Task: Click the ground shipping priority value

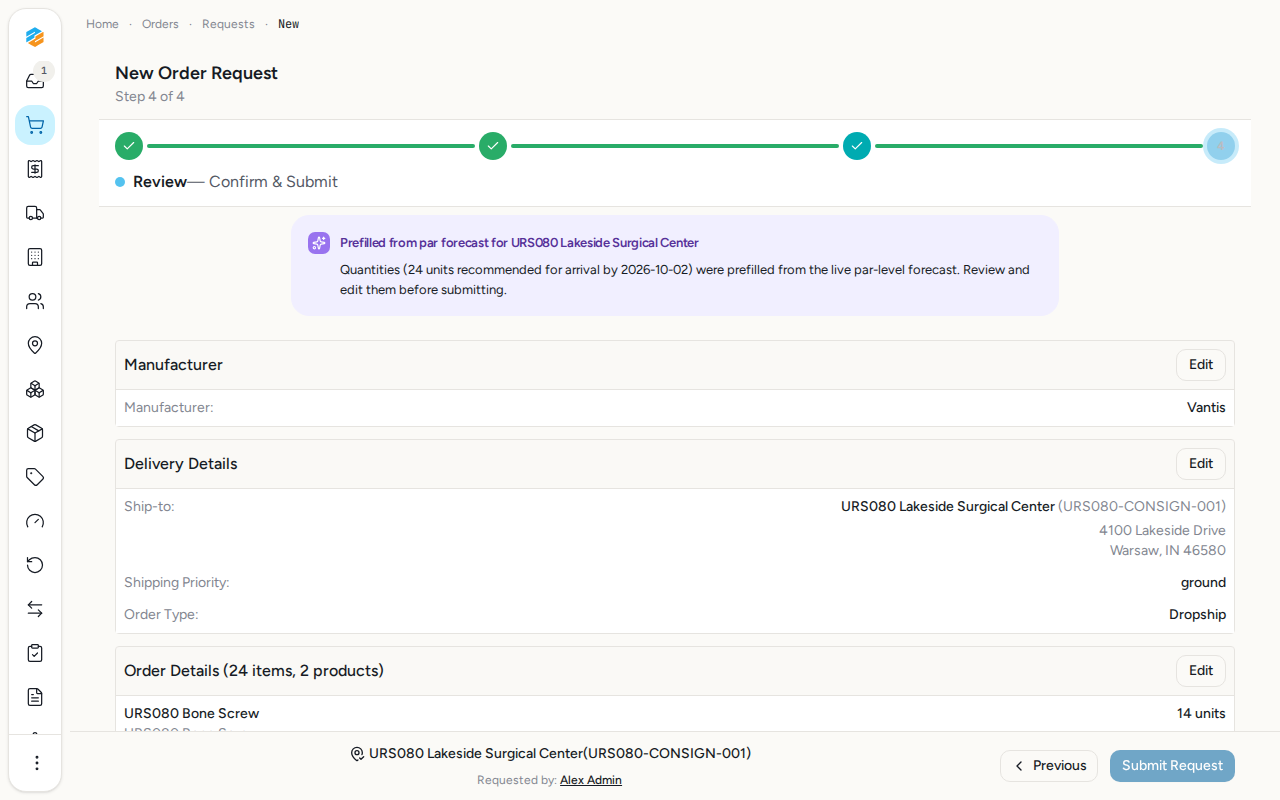Action: coord(1203,583)
